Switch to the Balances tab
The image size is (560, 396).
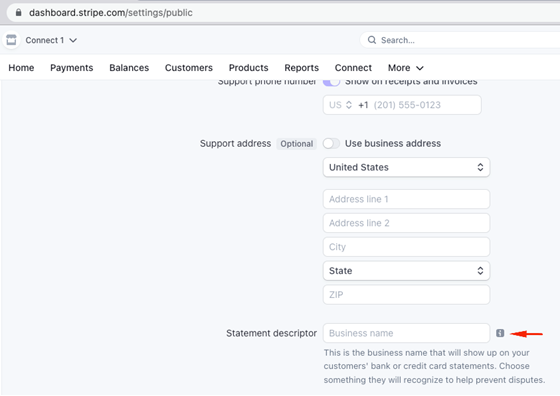click(129, 68)
